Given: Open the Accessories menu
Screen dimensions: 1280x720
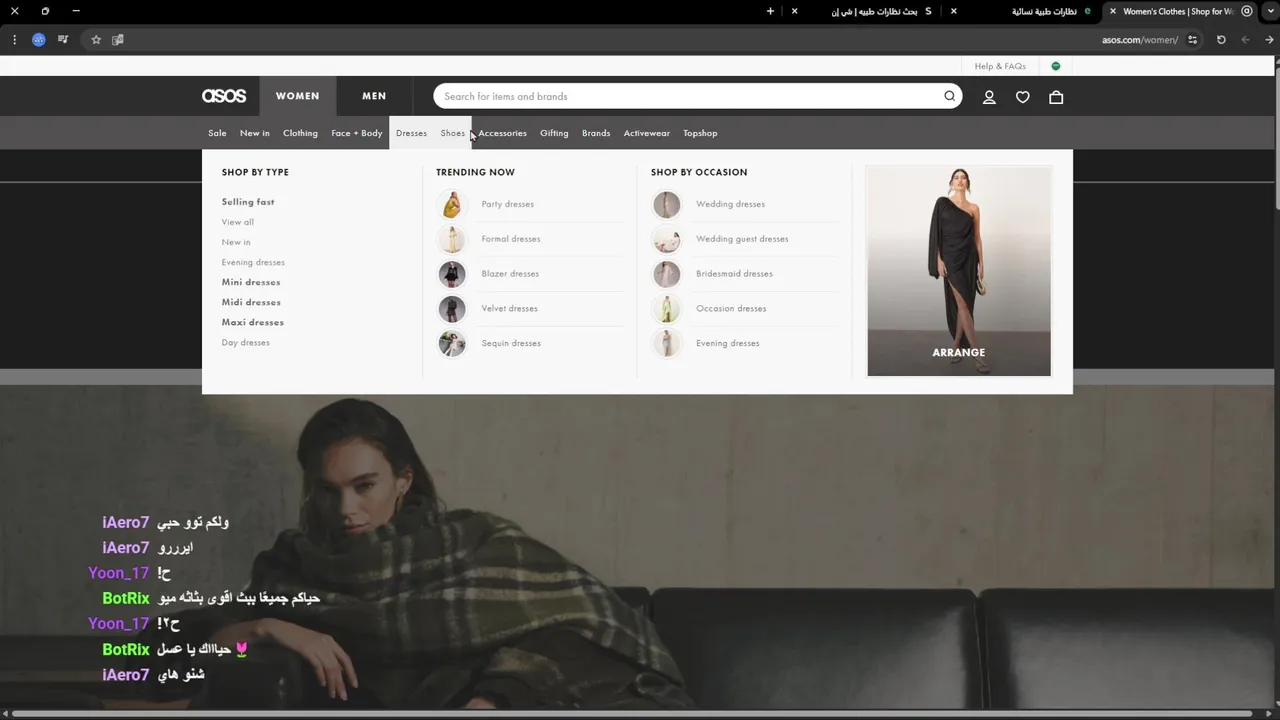Looking at the screenshot, I should tap(502, 133).
